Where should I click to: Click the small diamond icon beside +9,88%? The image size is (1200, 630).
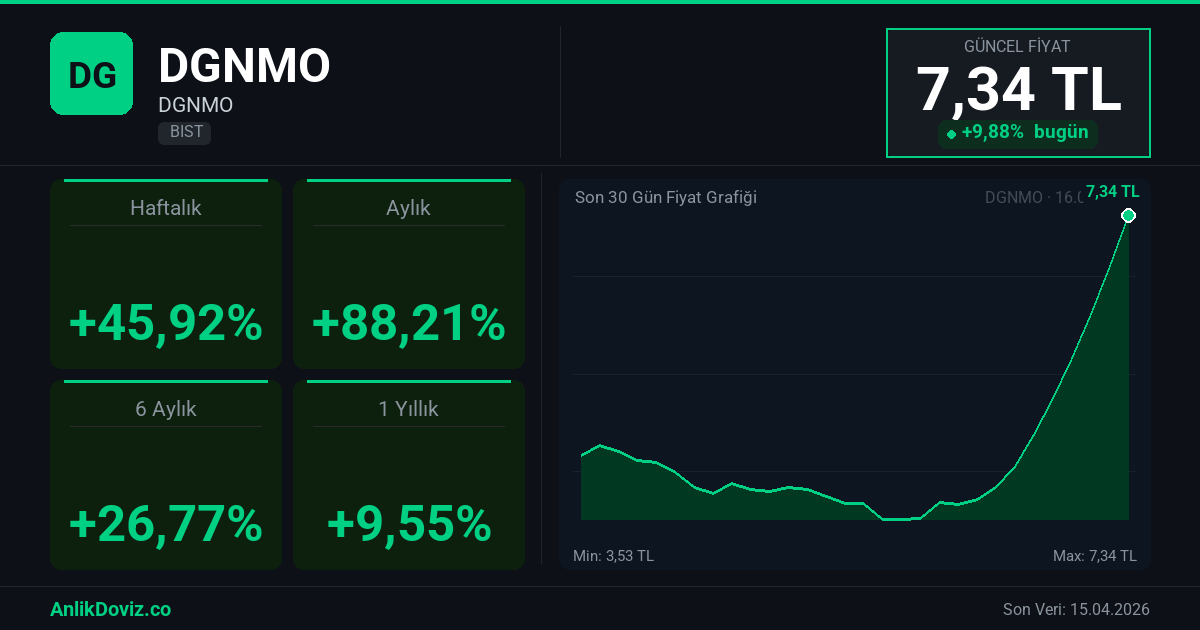(x=951, y=134)
